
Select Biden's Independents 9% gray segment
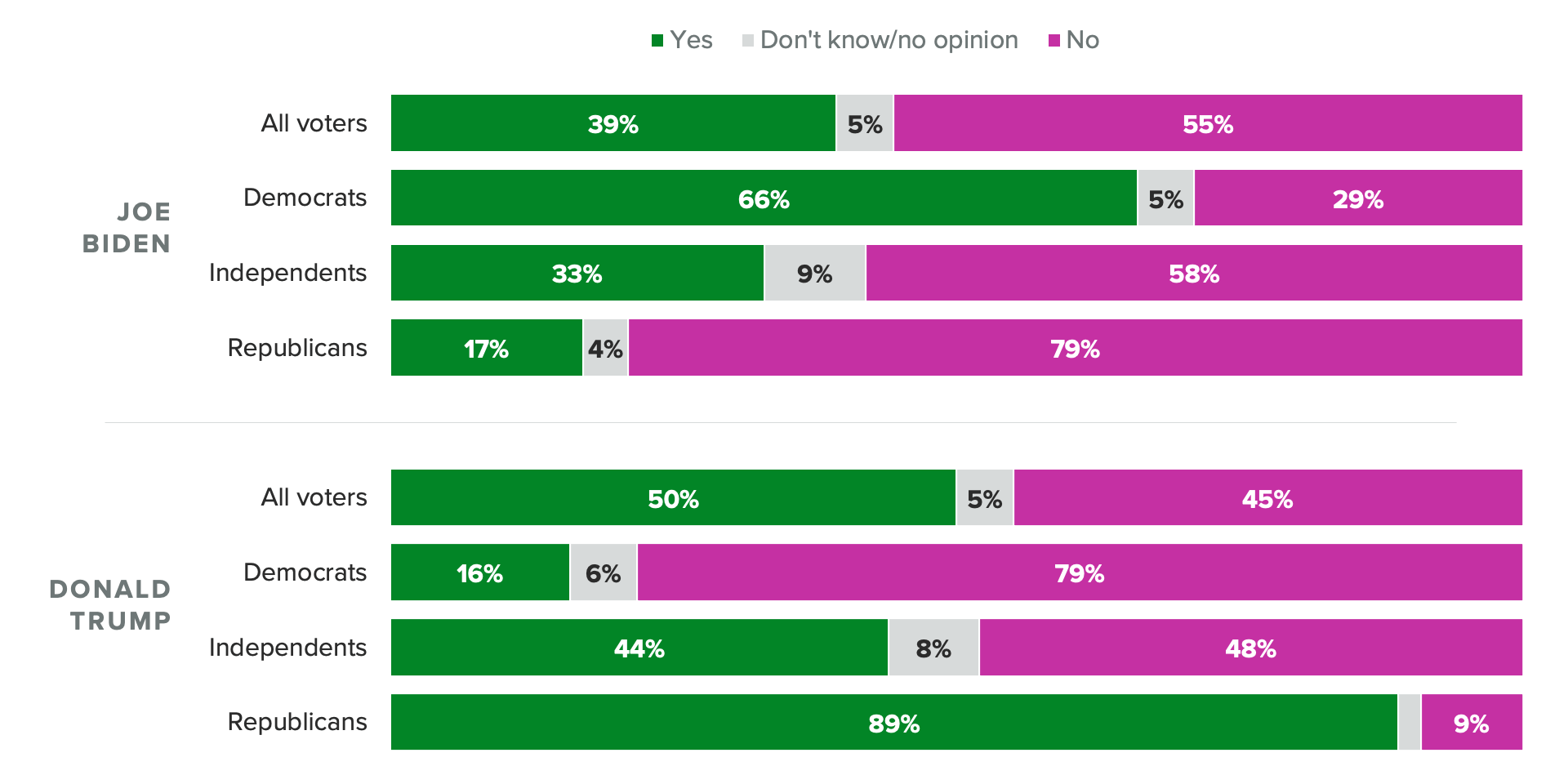click(x=814, y=274)
